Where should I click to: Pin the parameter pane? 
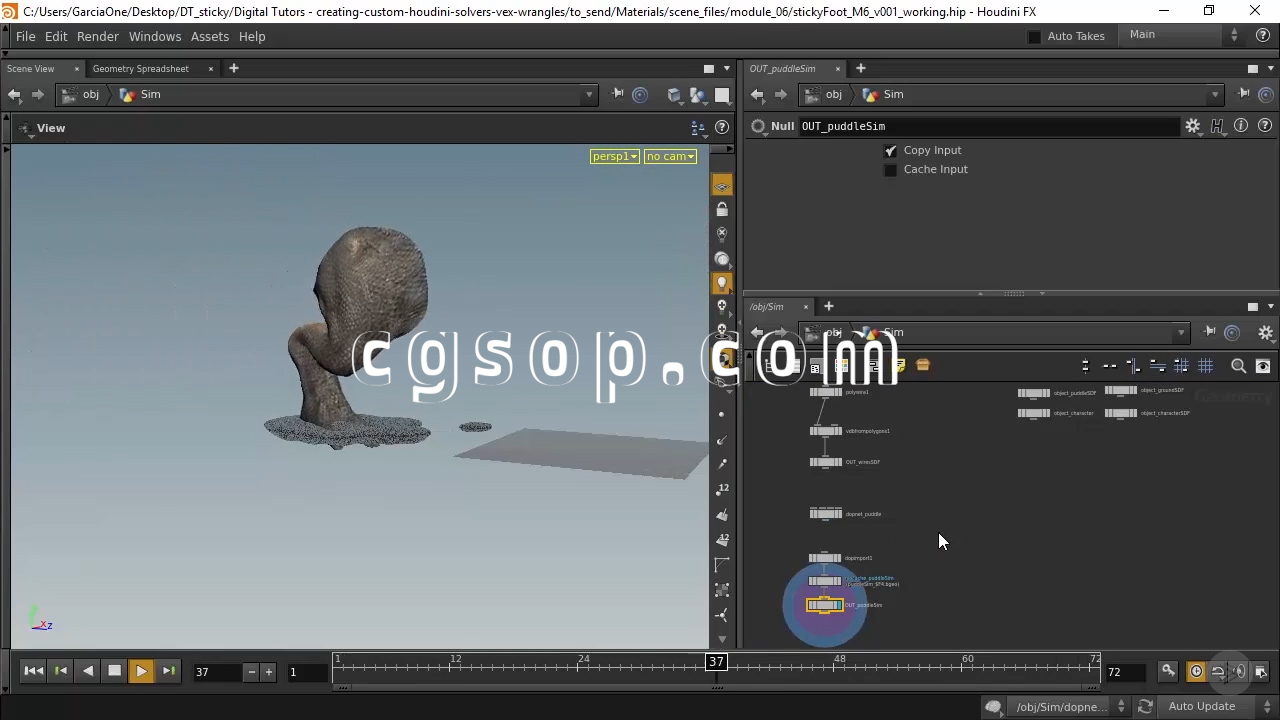1243,94
